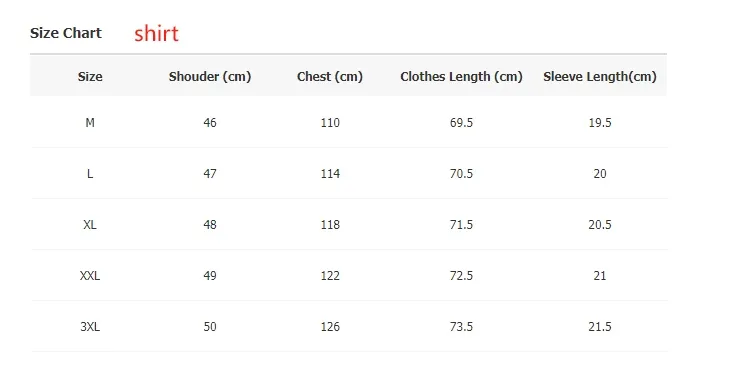Select the 3XL size cell
This screenshot has height=369, width=729.
tap(90, 327)
